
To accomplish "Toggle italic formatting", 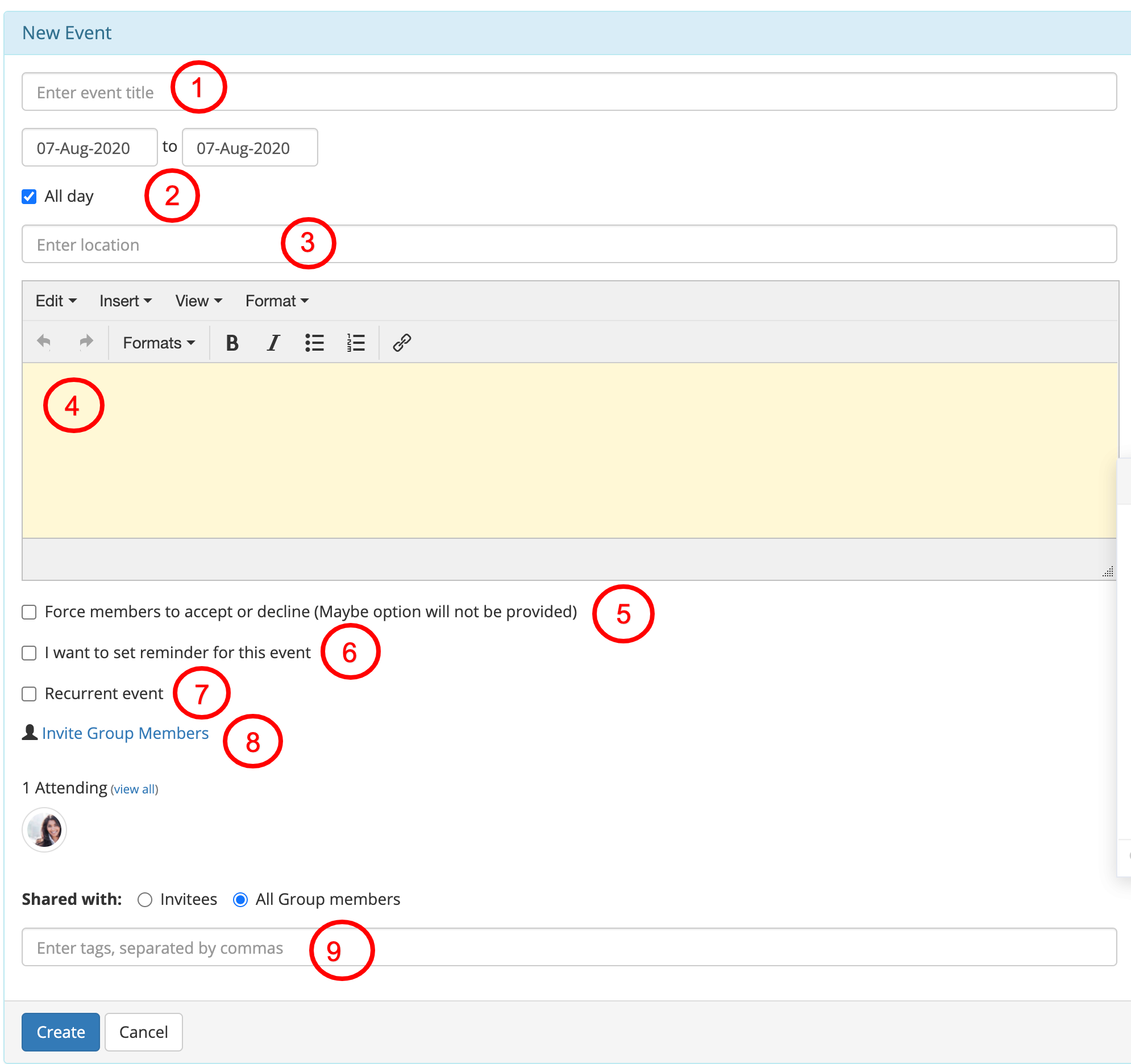I will coord(273,343).
